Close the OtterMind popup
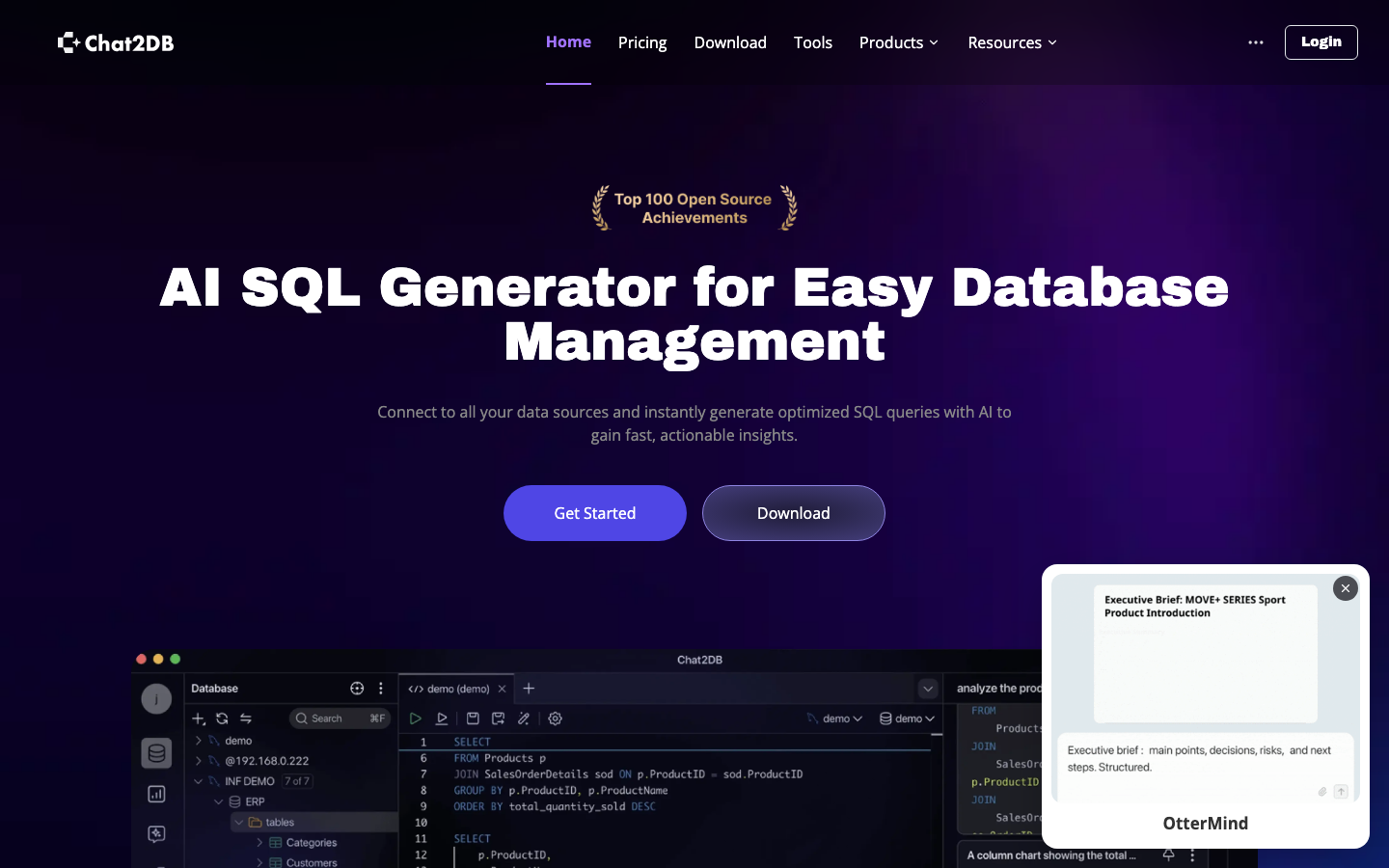Image resolution: width=1389 pixels, height=868 pixels. coord(1346,588)
